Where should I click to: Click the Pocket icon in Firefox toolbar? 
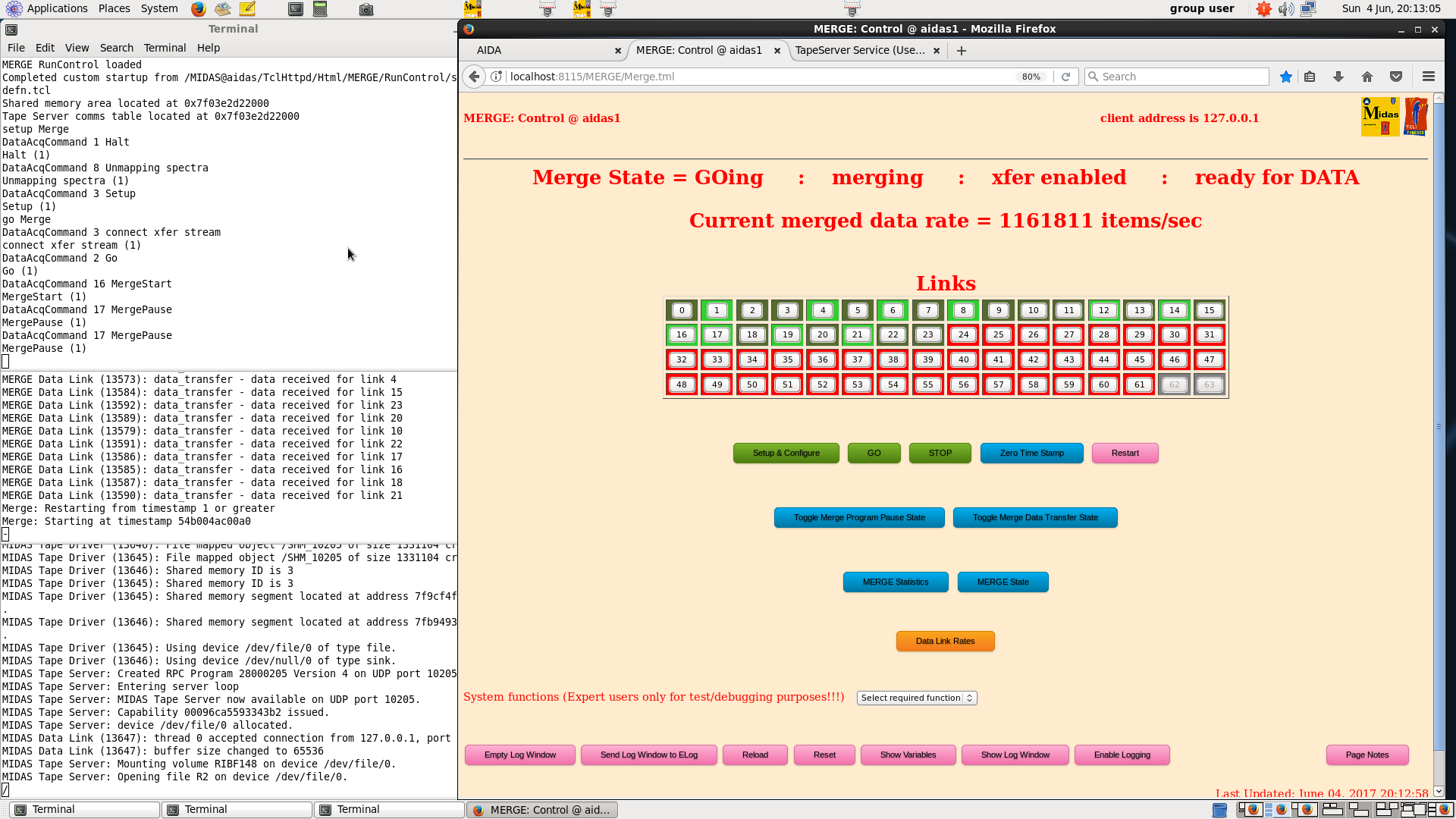tap(1396, 77)
